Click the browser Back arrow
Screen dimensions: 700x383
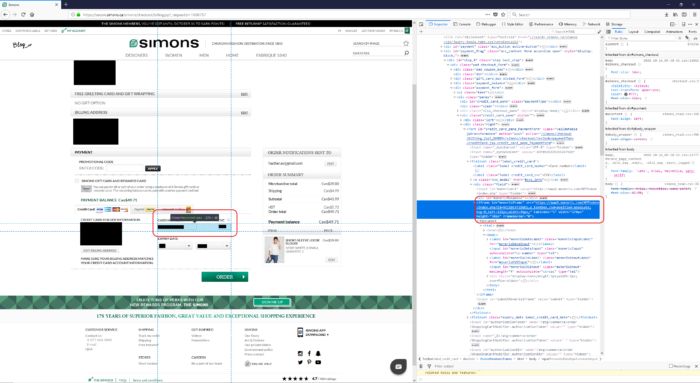click(x=5, y=15)
